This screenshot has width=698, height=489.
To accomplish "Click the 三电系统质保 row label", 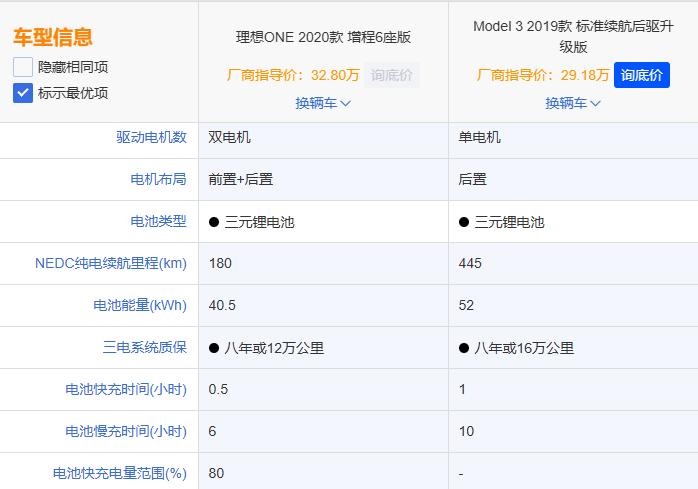I will coord(145,347).
